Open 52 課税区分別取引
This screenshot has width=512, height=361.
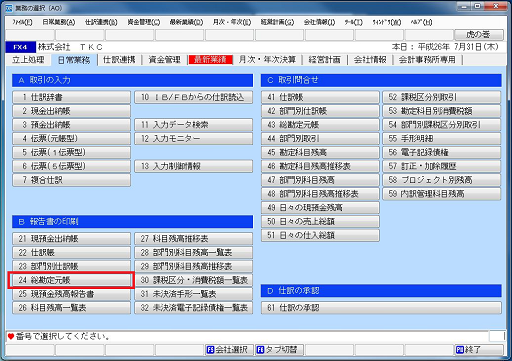(442, 97)
